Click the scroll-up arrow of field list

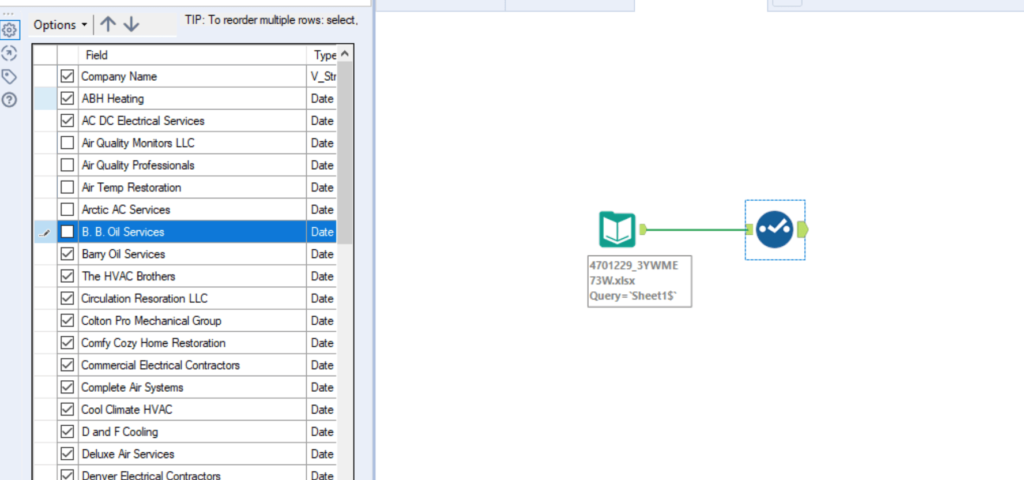tap(345, 54)
